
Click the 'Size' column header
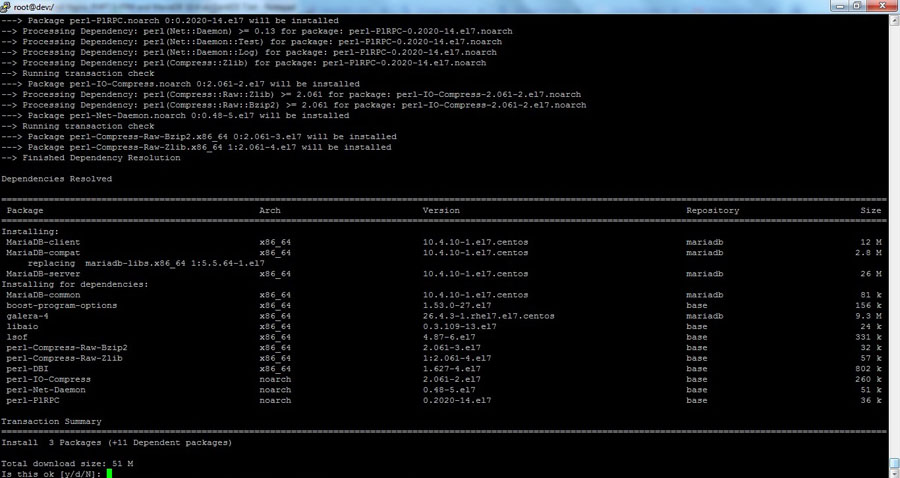(870, 211)
